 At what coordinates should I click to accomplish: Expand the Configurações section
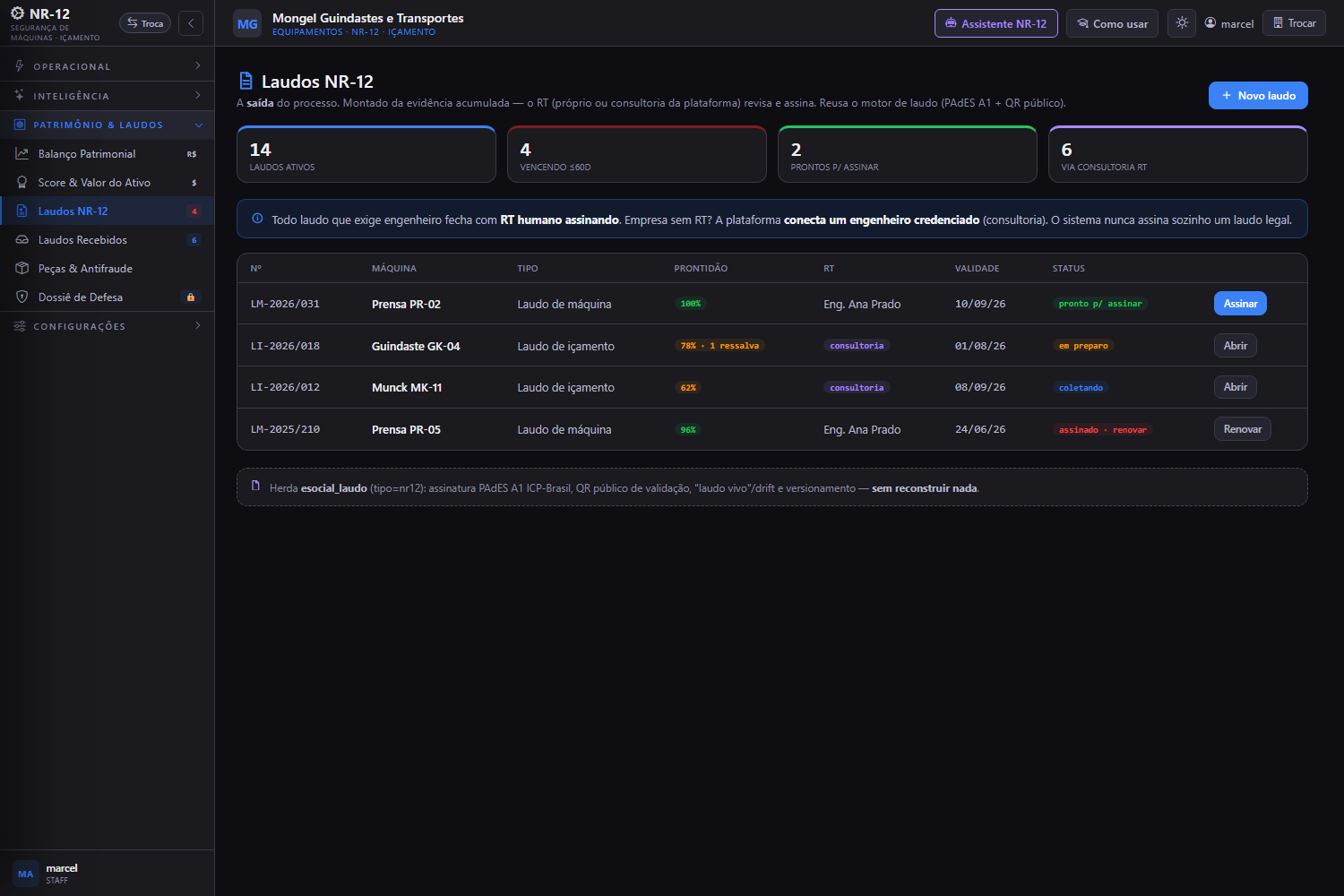(x=107, y=326)
